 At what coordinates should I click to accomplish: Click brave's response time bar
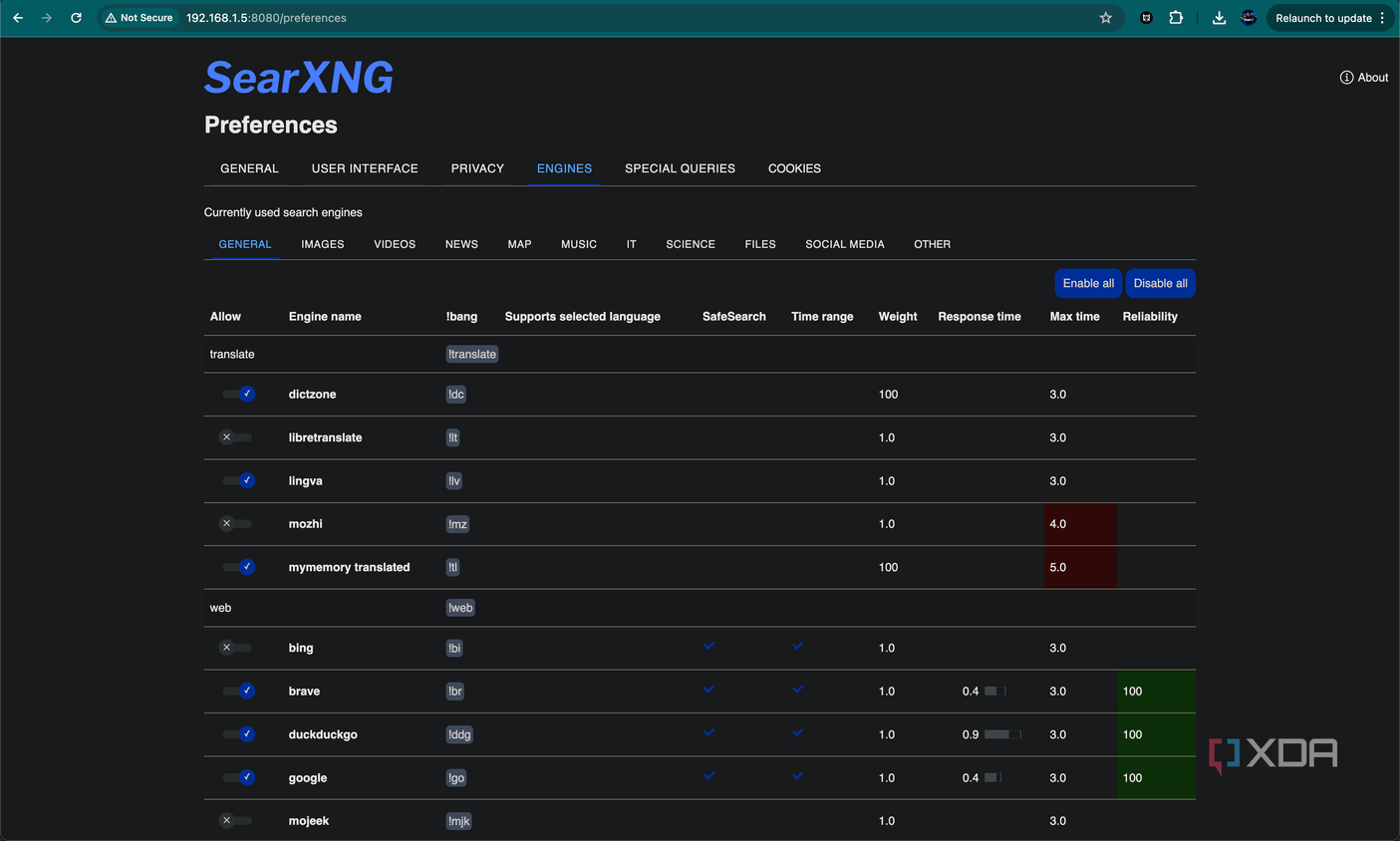point(995,691)
